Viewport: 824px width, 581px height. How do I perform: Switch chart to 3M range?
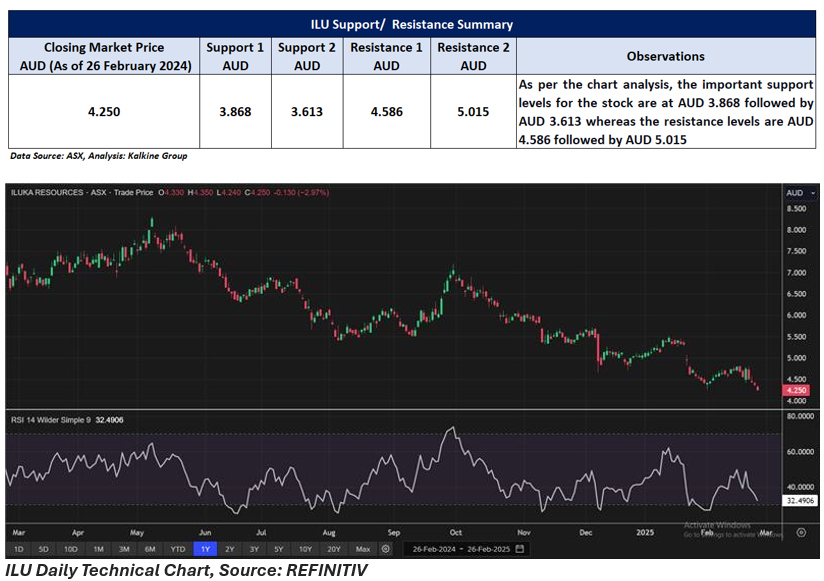click(x=124, y=549)
